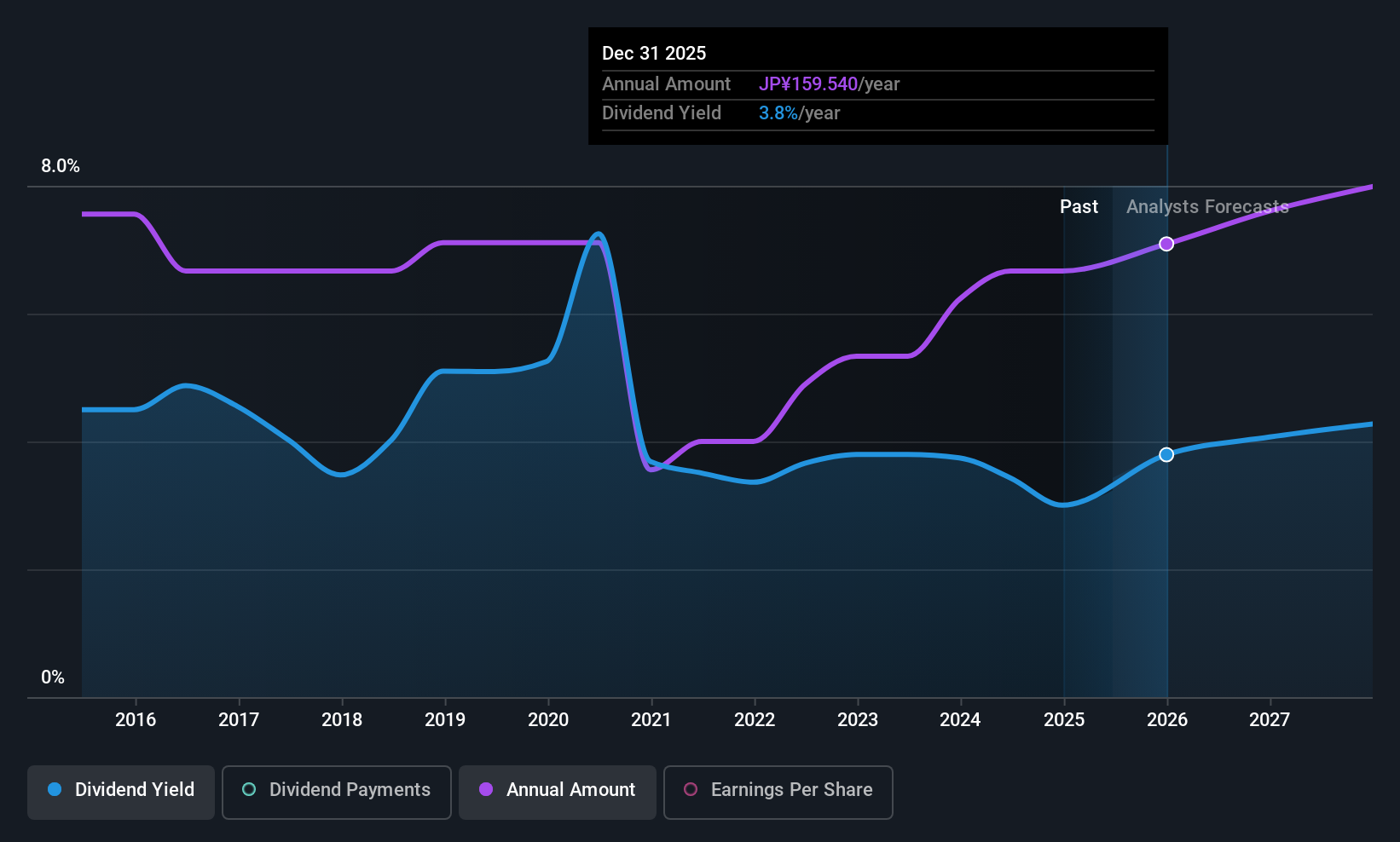Toggle the Dividend Payments series on
Viewport: 1400px width, 842px height.
336,792
